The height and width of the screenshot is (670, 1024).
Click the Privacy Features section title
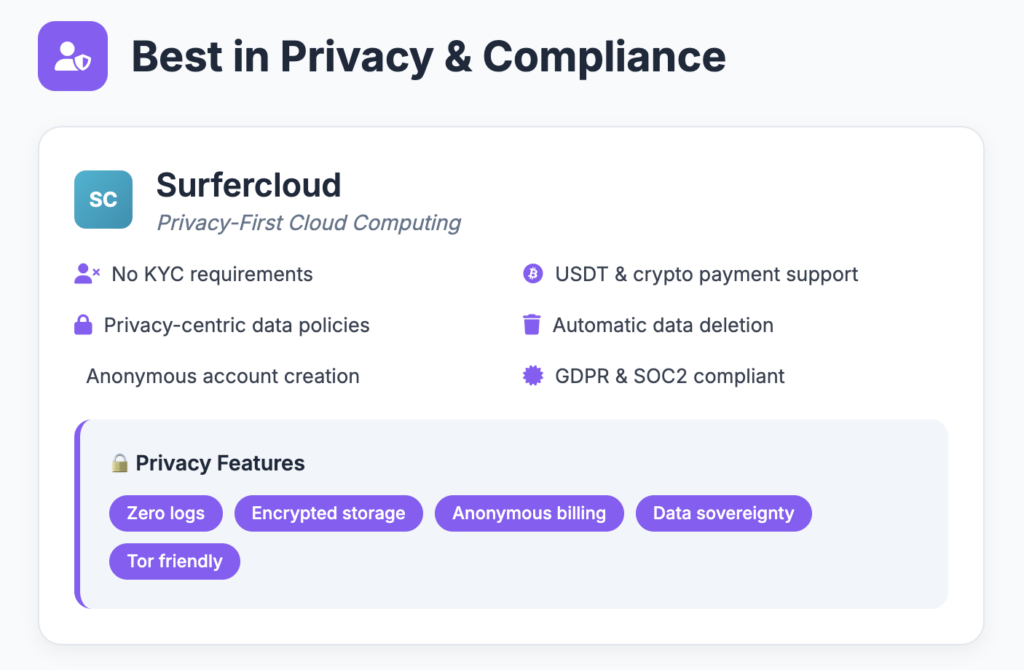coord(220,463)
